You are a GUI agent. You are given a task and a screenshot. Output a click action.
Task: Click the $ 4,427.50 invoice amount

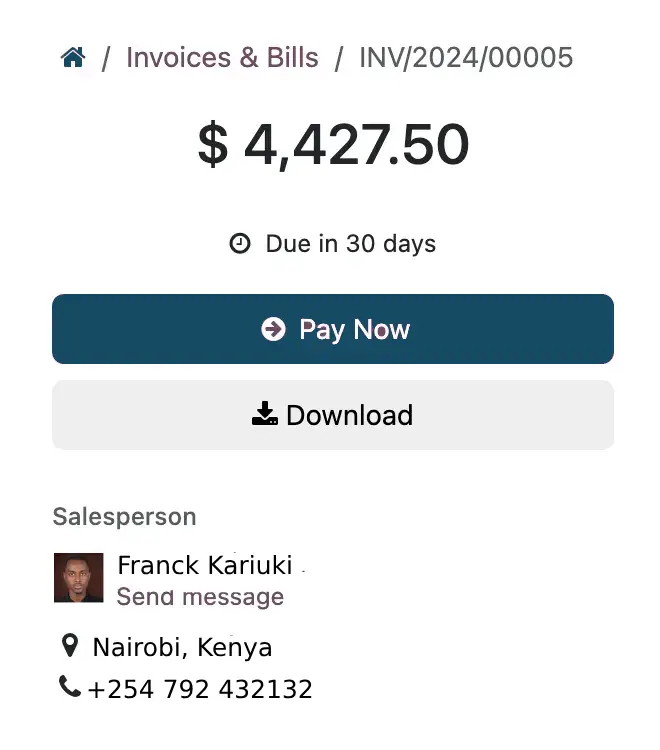coord(333,145)
